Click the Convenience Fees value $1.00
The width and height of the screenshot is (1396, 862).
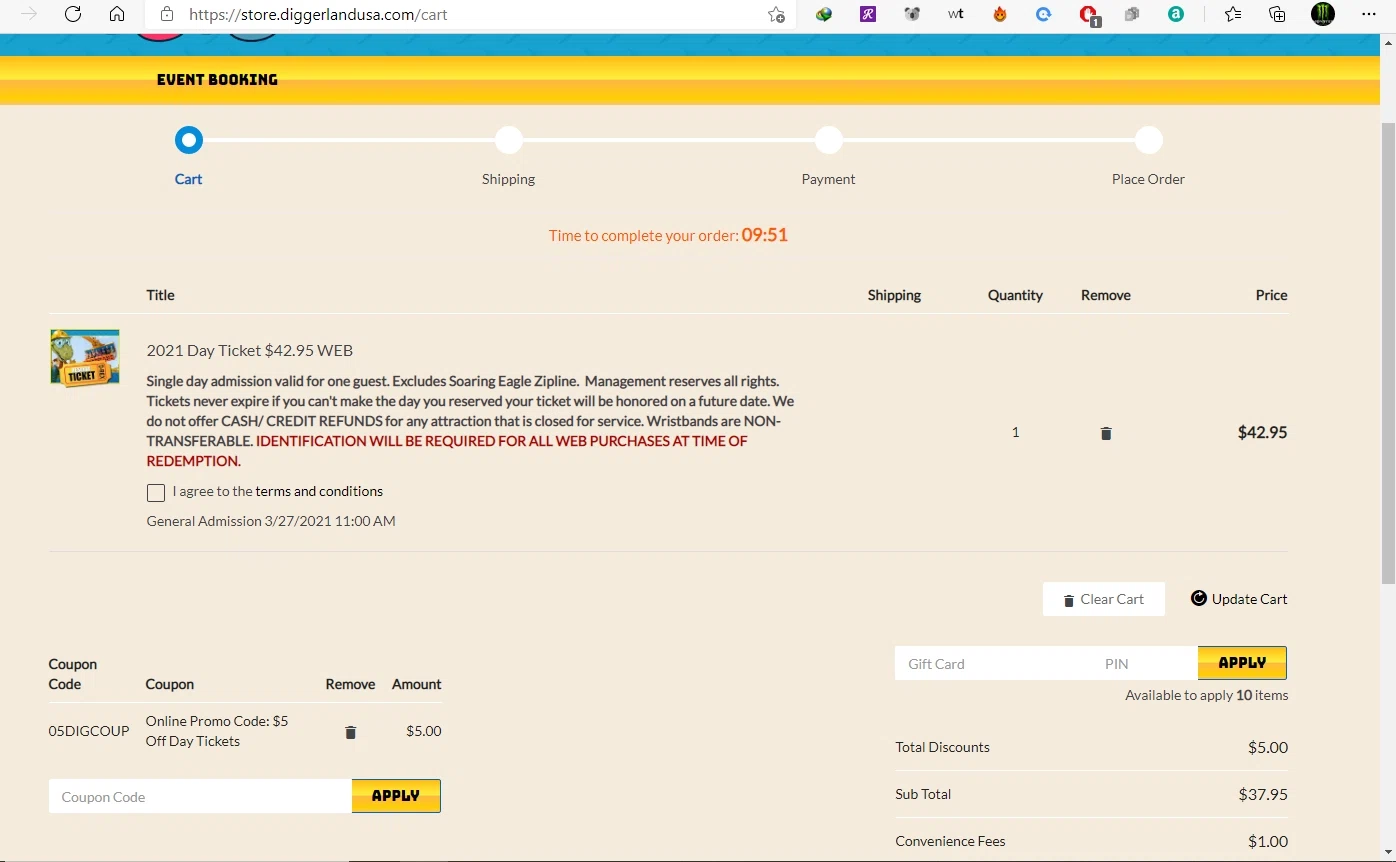1268,842
